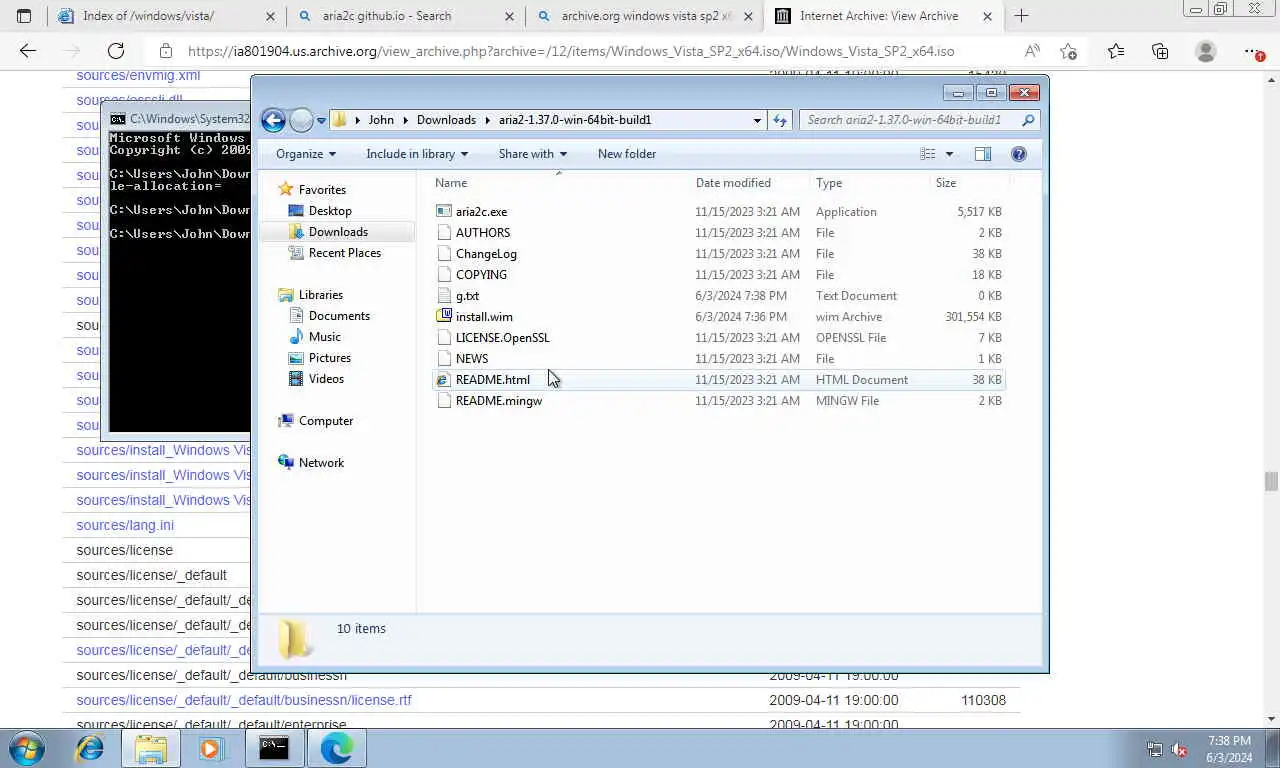Switch to Command Prompt on taskbar
Screen dimensions: 1280x768
(274, 748)
